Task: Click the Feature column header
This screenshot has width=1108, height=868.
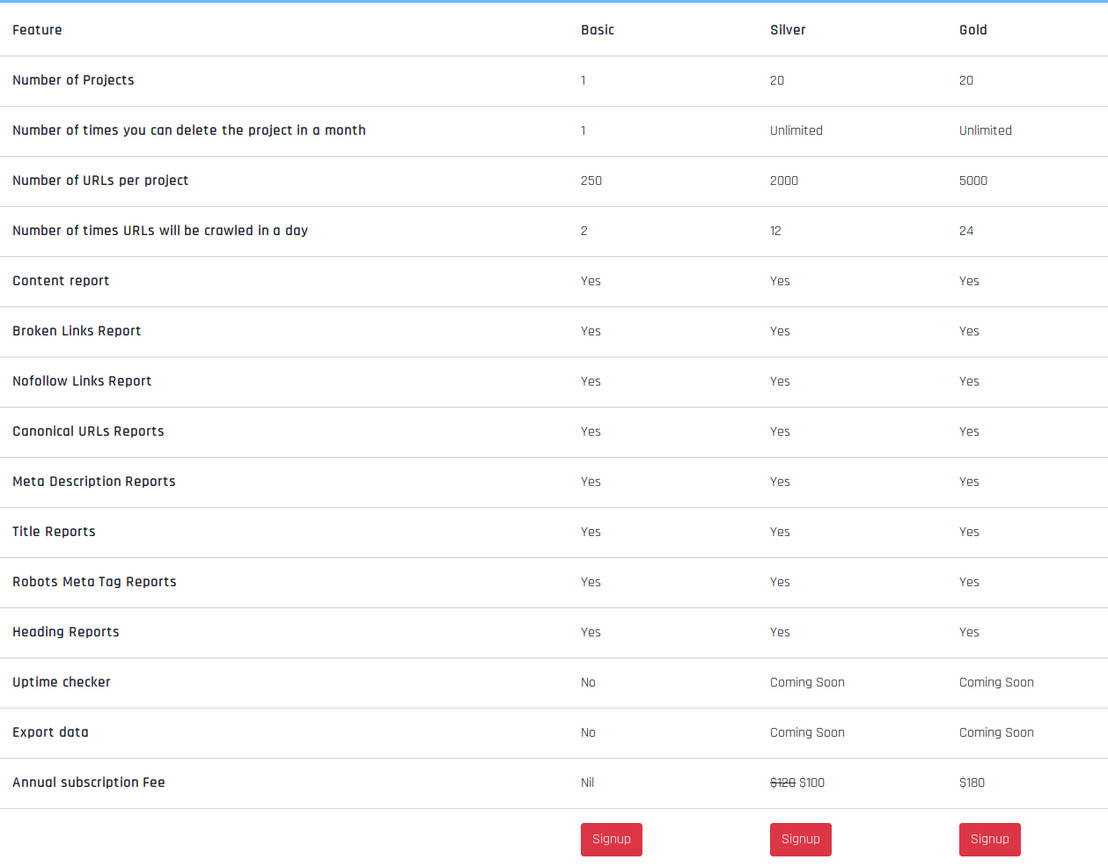Action: coord(37,30)
